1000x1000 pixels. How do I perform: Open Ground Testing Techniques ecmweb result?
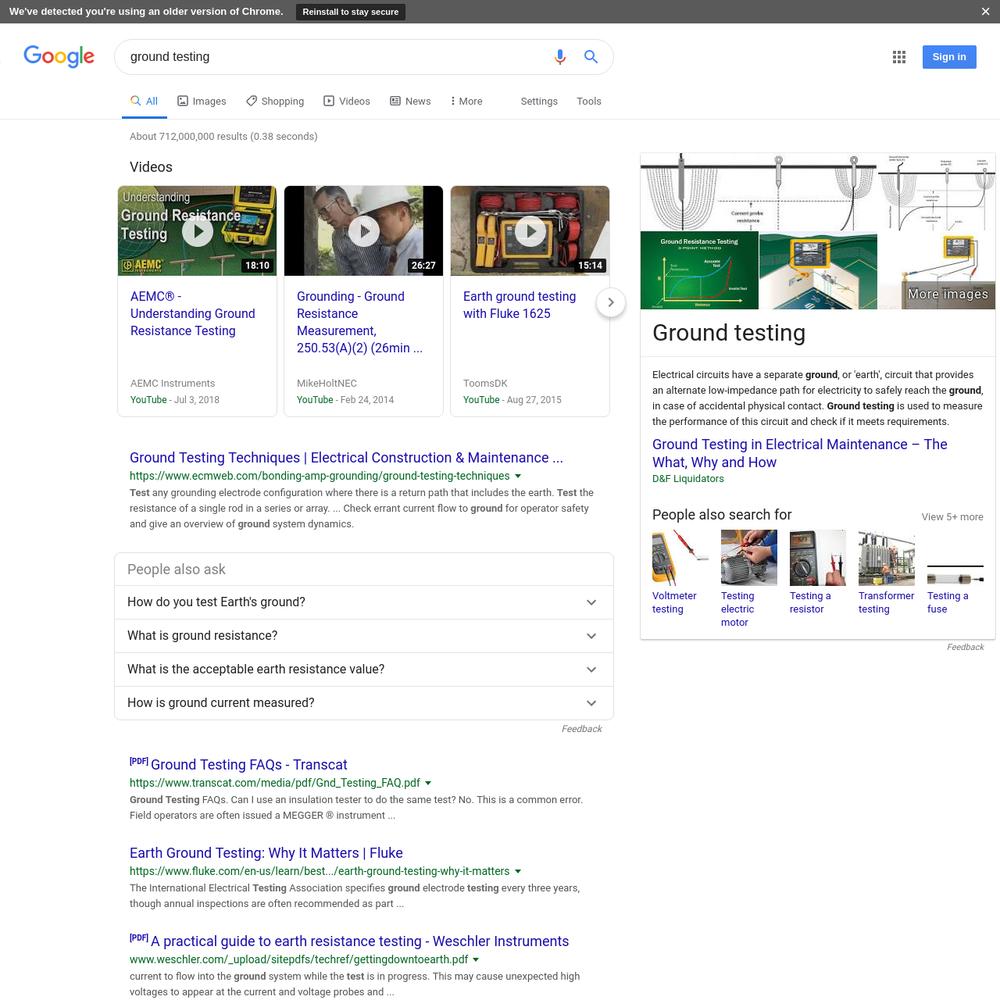pos(346,458)
